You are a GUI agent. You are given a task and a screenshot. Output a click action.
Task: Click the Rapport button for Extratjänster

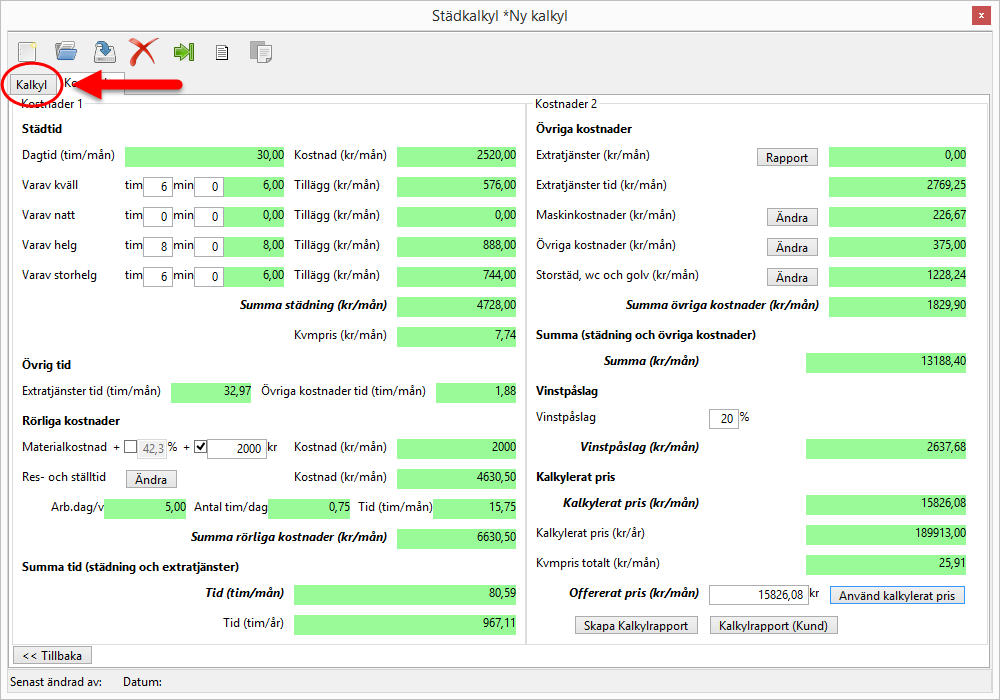tap(787, 157)
